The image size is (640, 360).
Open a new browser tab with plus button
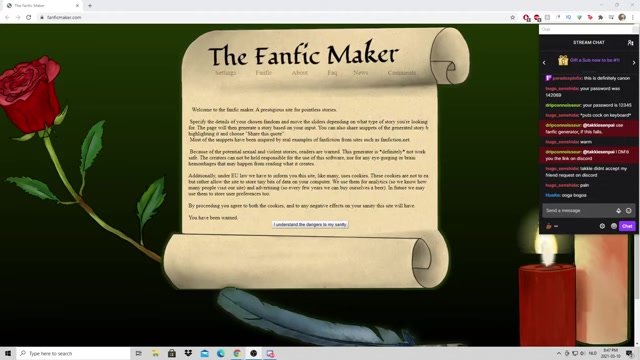pyautogui.click(x=90, y=5)
